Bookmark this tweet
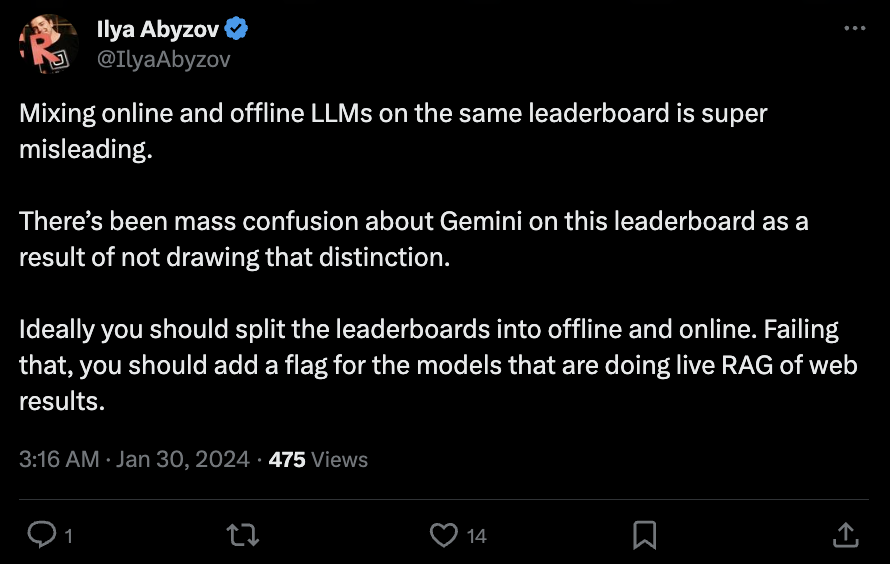 tap(645, 535)
